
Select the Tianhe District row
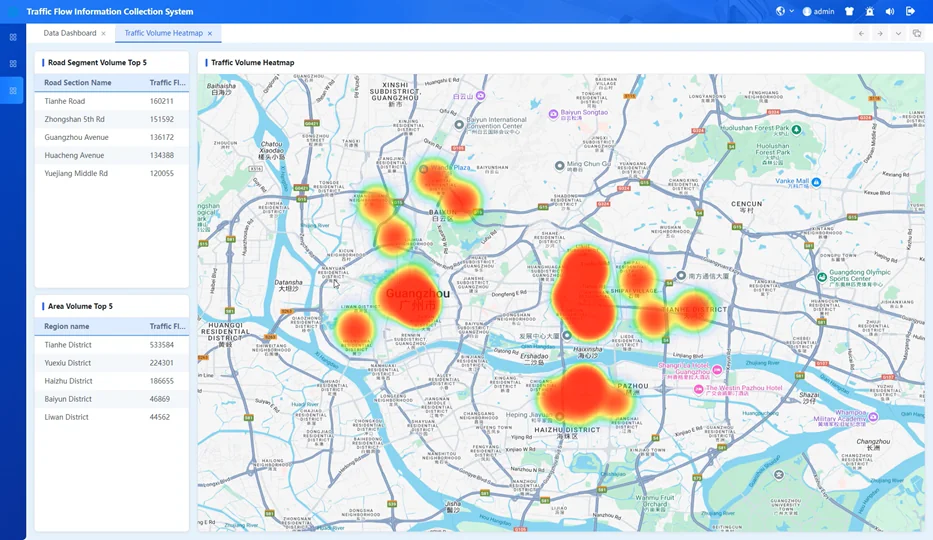(x=112, y=345)
